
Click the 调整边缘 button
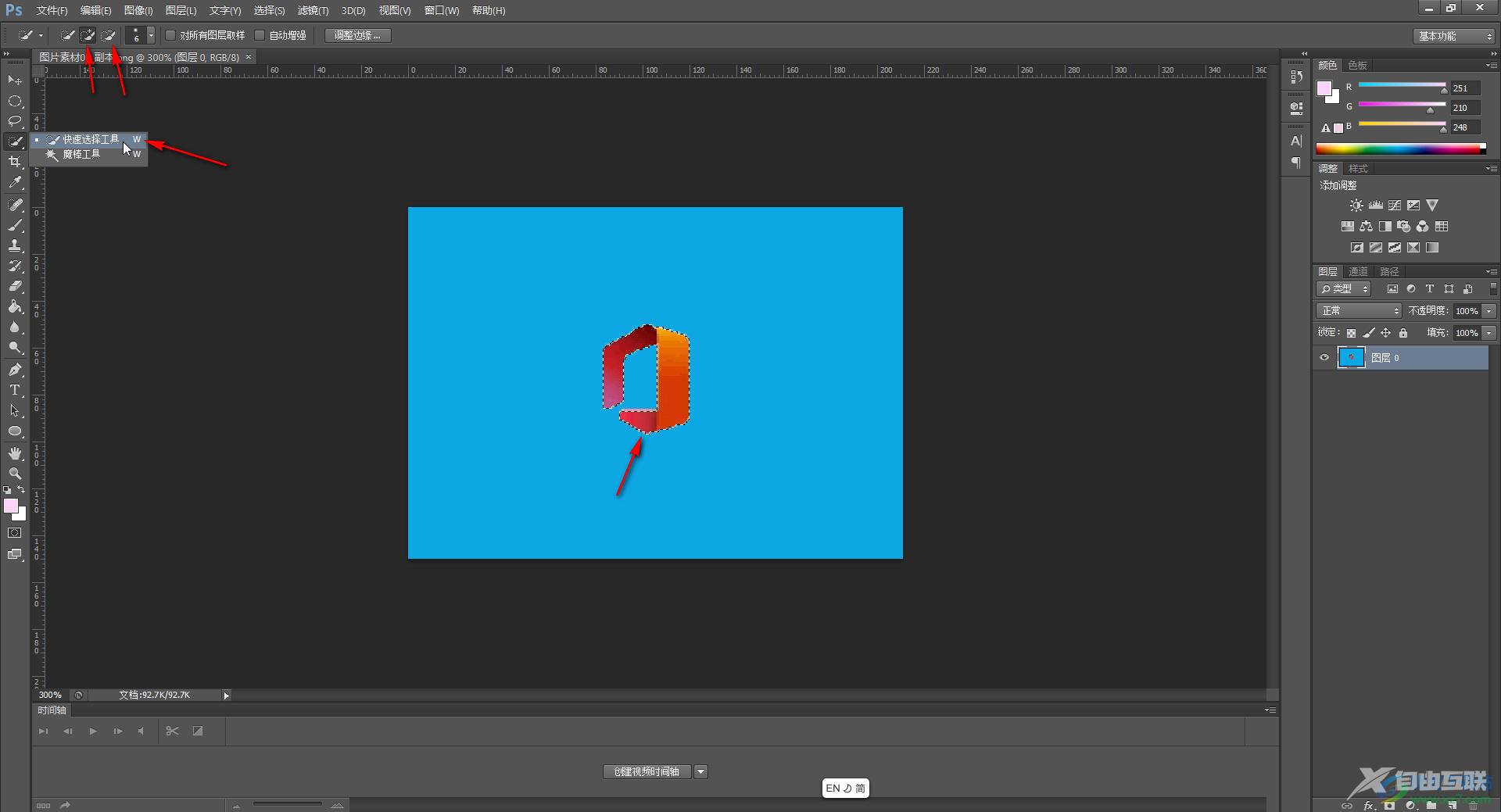pos(357,35)
